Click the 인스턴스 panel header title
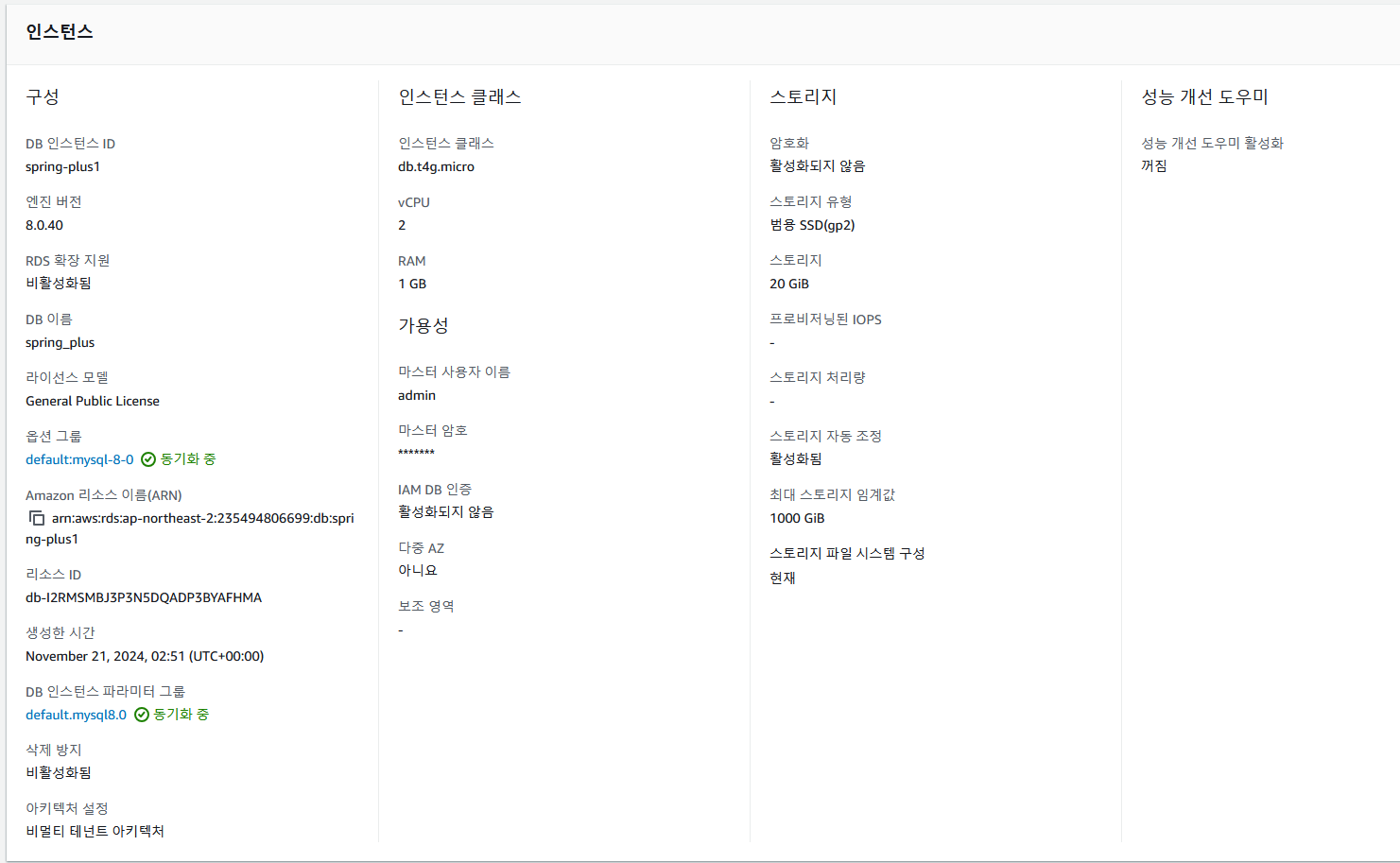 (x=60, y=32)
